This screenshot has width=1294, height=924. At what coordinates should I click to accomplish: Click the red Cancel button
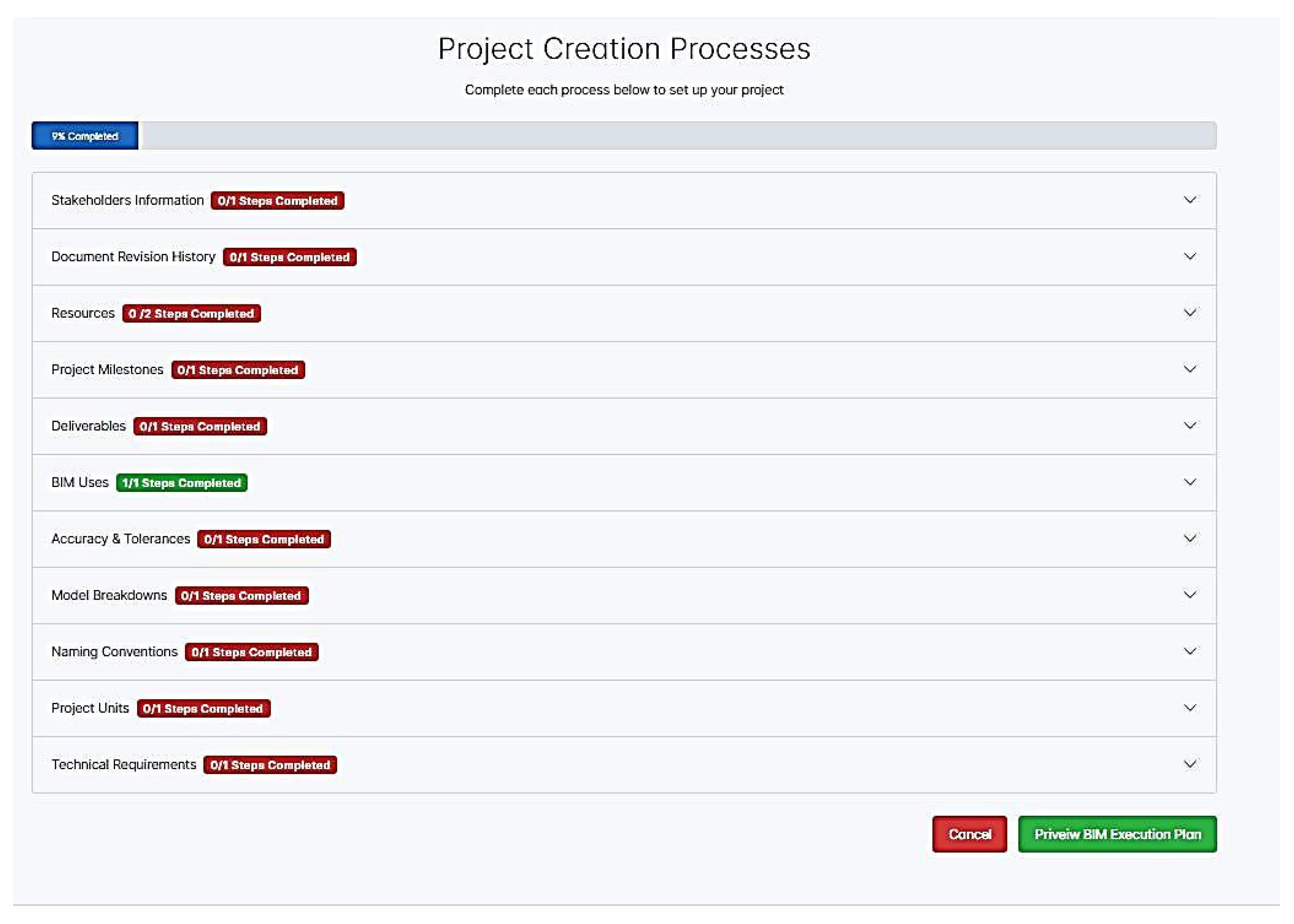pos(969,834)
